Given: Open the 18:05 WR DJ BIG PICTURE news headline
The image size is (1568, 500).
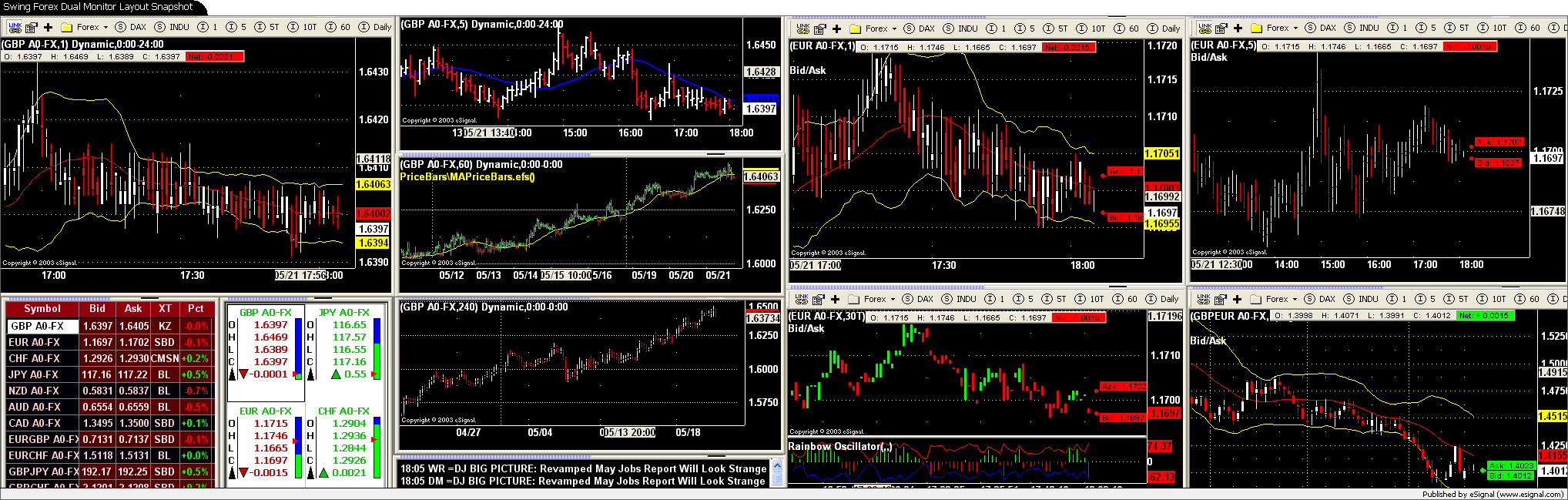Looking at the screenshot, I should (583, 468).
